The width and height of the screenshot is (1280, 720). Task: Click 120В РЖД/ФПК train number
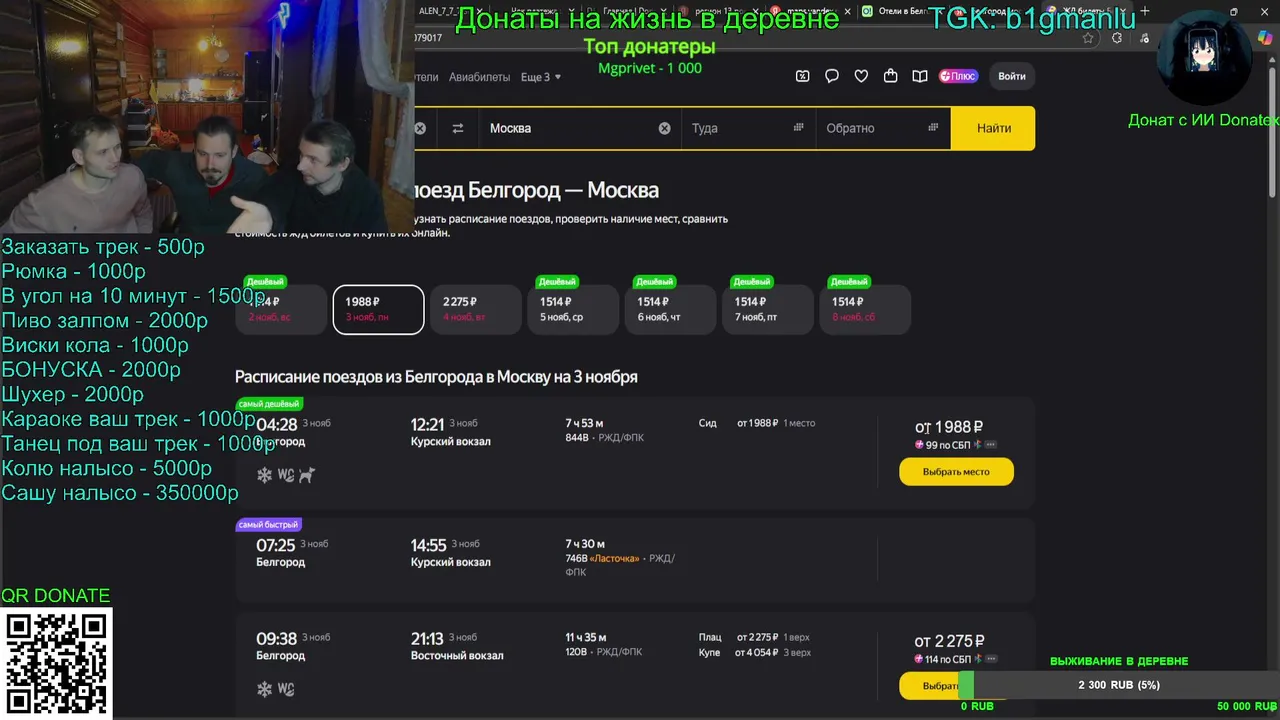604,652
